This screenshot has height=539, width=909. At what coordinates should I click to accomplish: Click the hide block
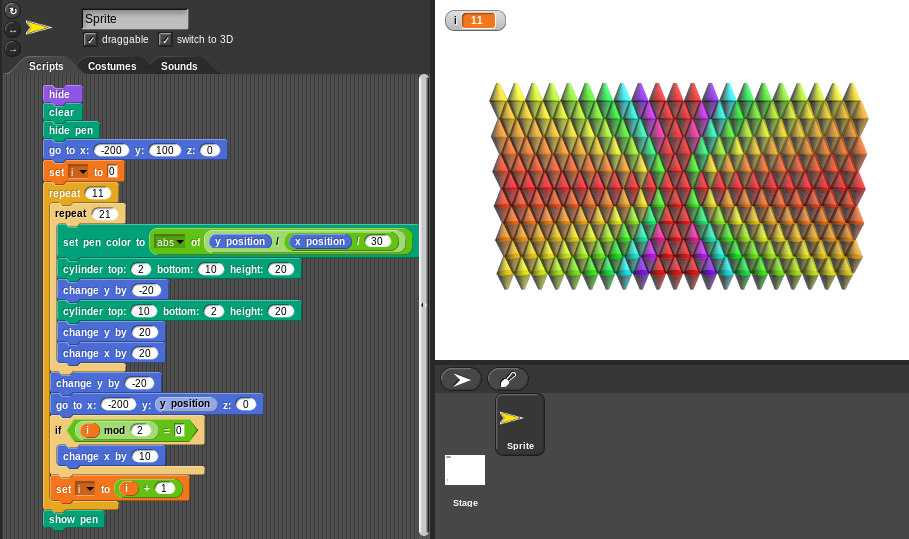point(63,94)
